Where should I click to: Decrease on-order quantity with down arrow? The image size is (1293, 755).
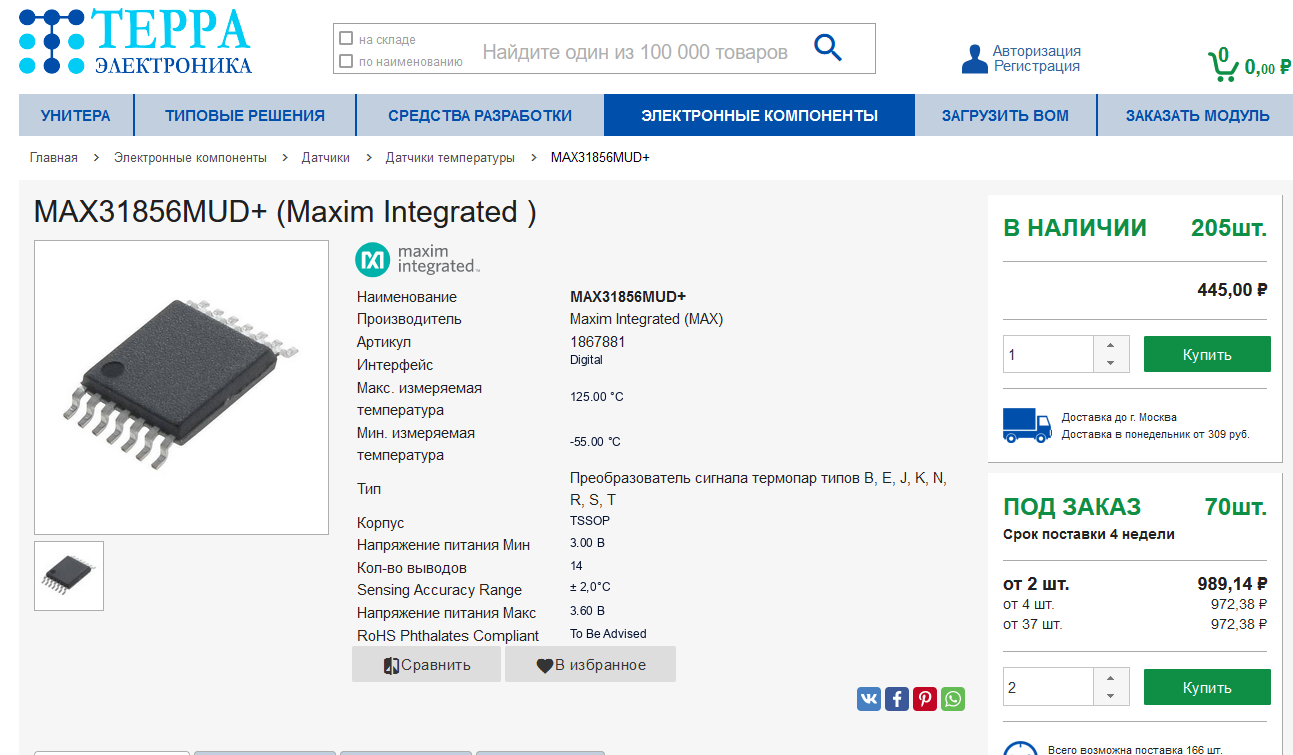[1111, 696]
